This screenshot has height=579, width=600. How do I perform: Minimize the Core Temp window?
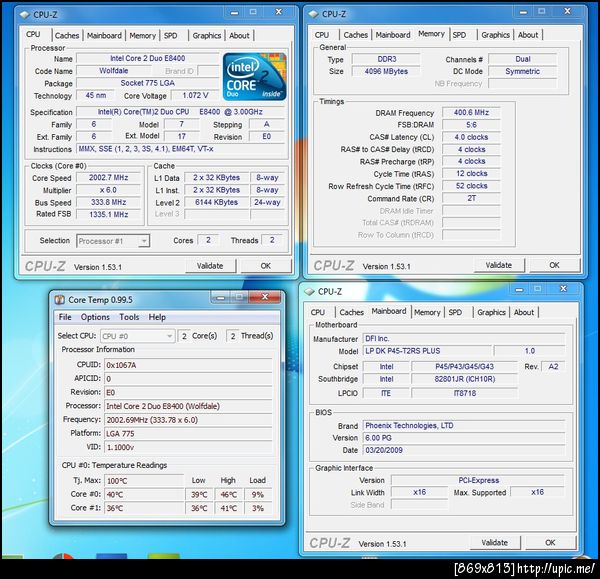[220, 297]
